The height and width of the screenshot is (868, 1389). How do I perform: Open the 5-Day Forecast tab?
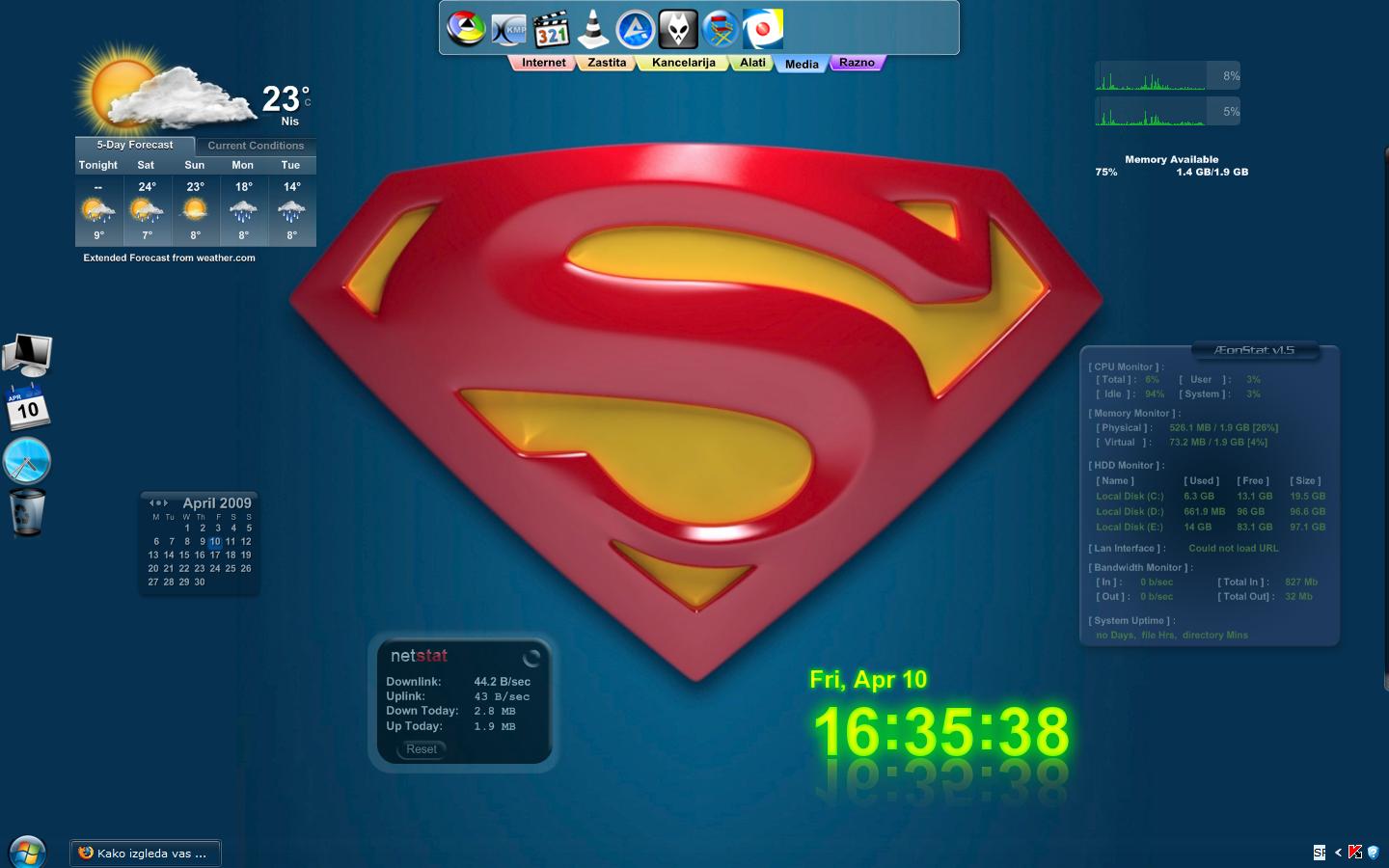pyautogui.click(x=135, y=145)
